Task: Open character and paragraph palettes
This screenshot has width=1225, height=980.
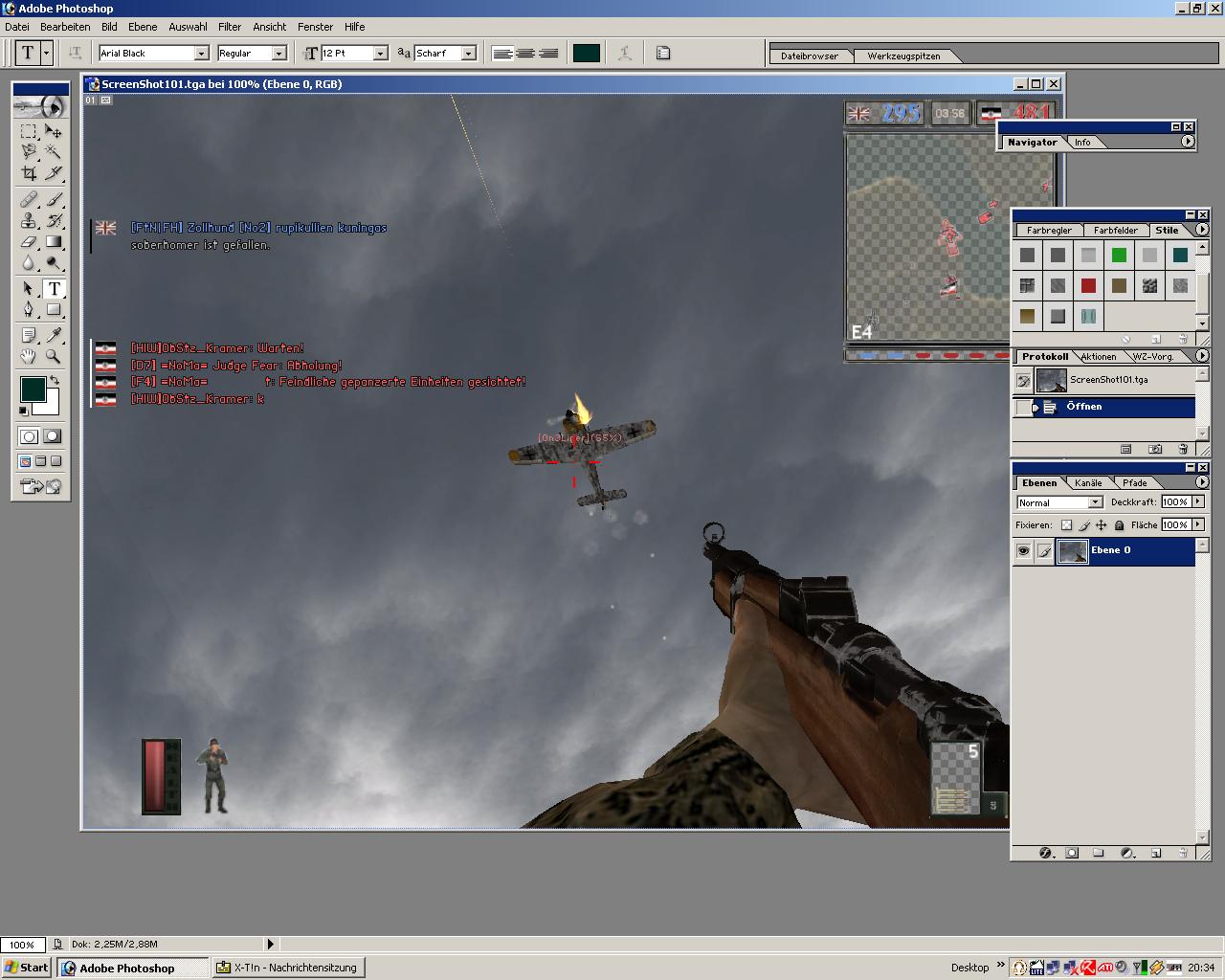Action: (x=663, y=54)
